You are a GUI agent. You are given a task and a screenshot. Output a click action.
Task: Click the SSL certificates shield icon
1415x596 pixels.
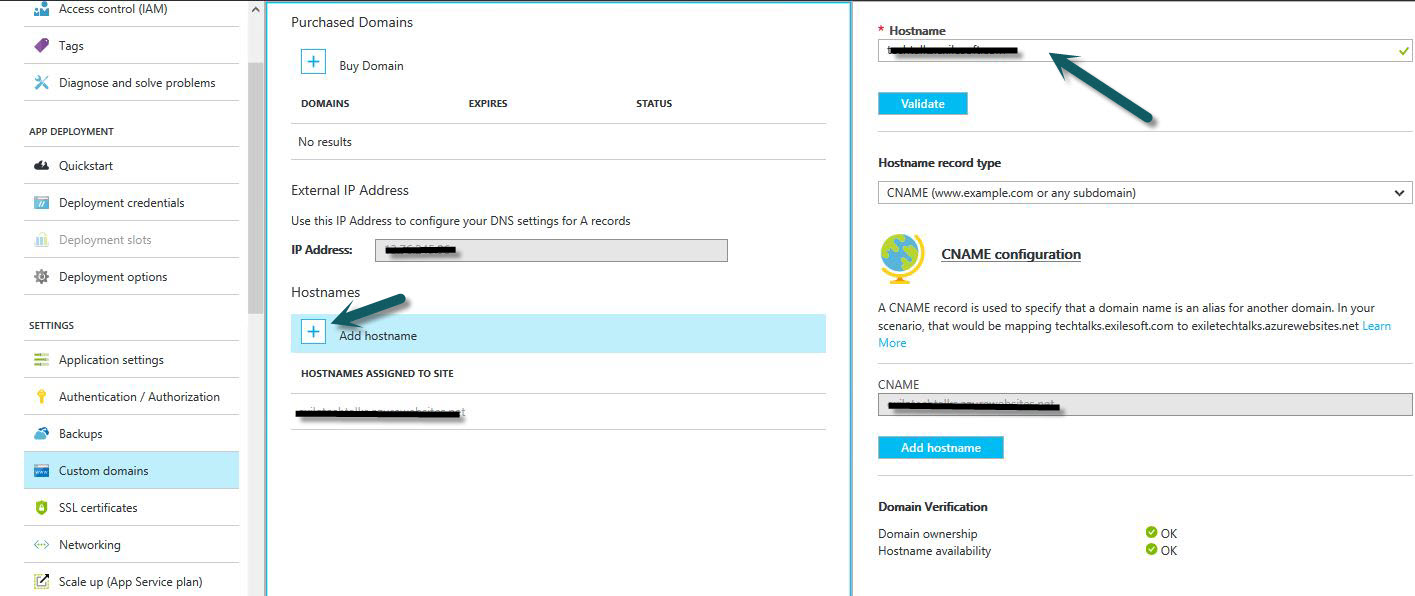41,508
